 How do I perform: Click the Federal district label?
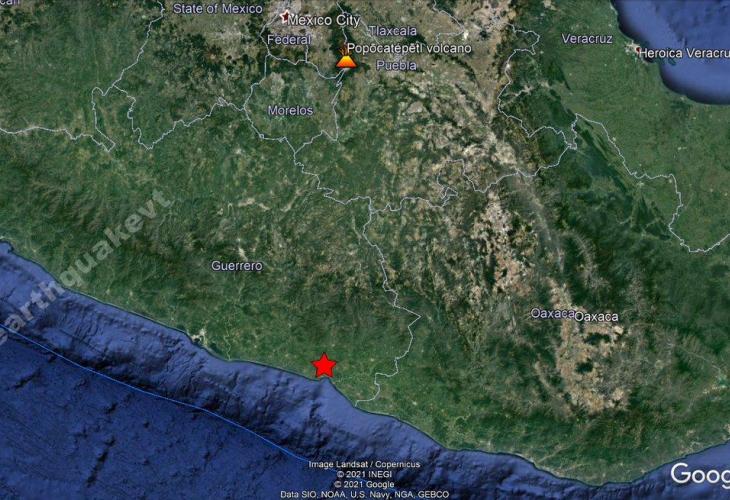(290, 39)
